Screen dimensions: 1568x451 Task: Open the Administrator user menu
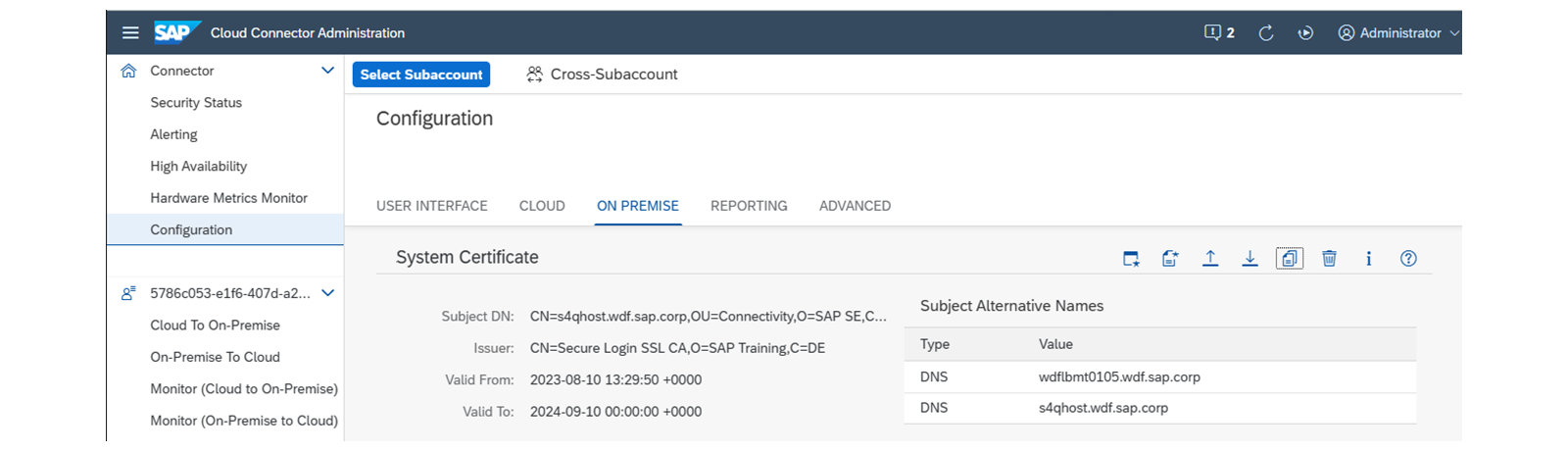click(x=1398, y=32)
